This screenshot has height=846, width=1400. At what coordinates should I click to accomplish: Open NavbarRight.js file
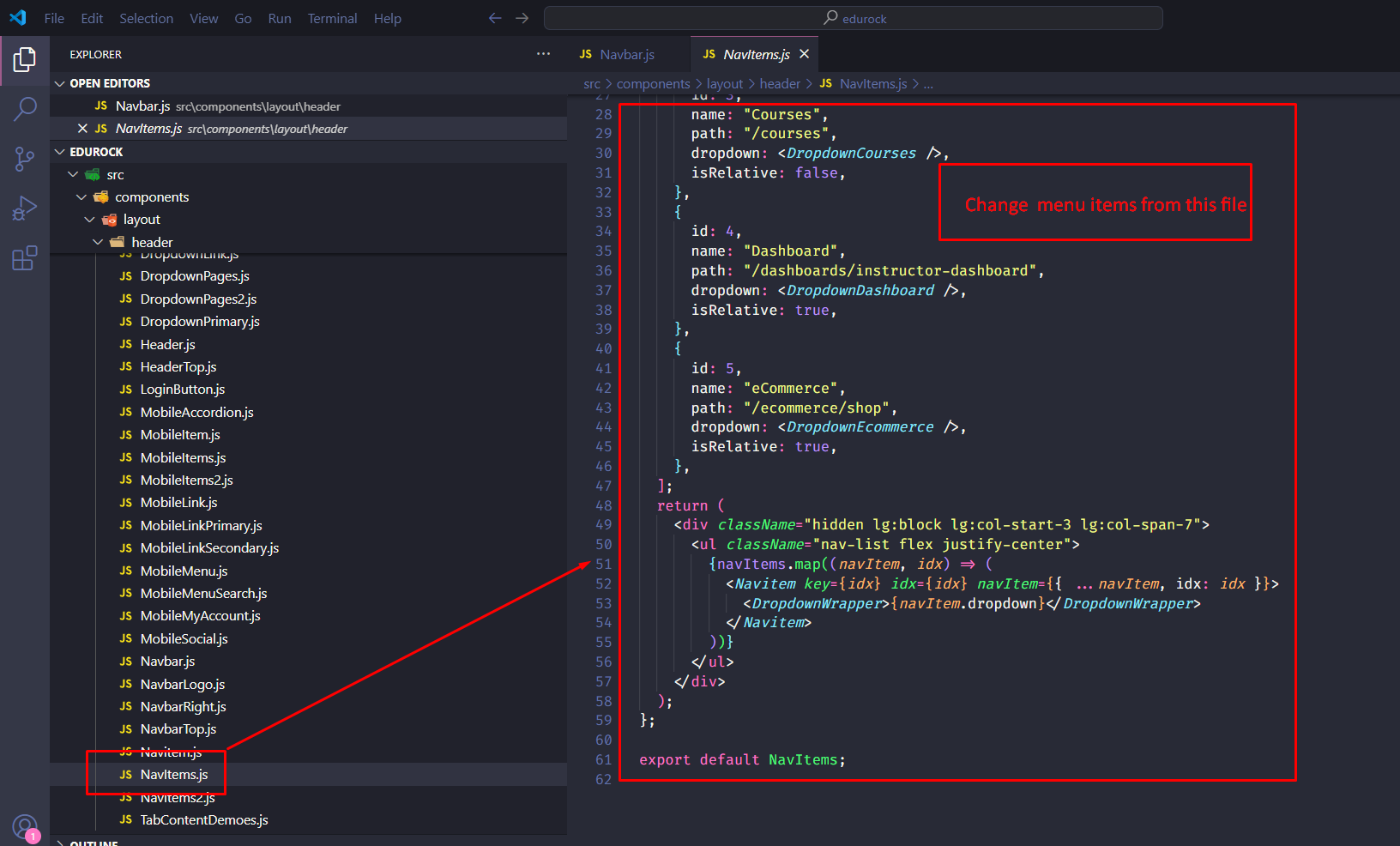click(308, 706)
